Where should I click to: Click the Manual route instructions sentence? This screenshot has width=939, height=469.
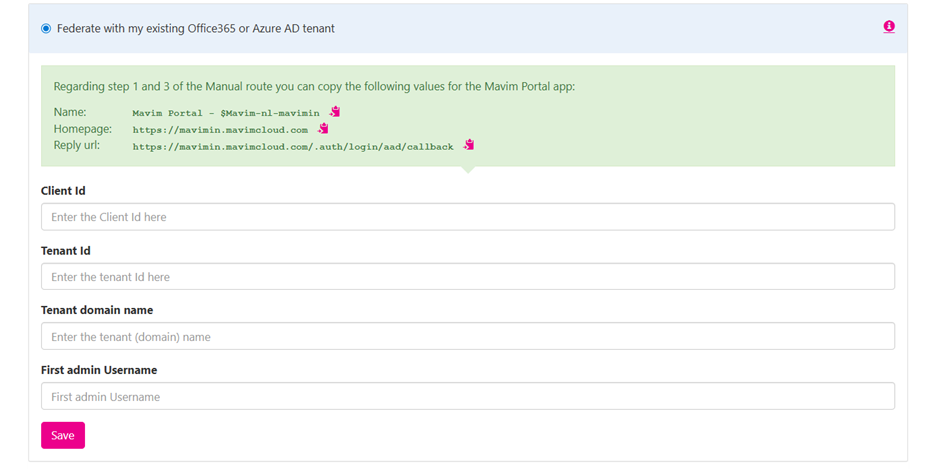[314, 87]
